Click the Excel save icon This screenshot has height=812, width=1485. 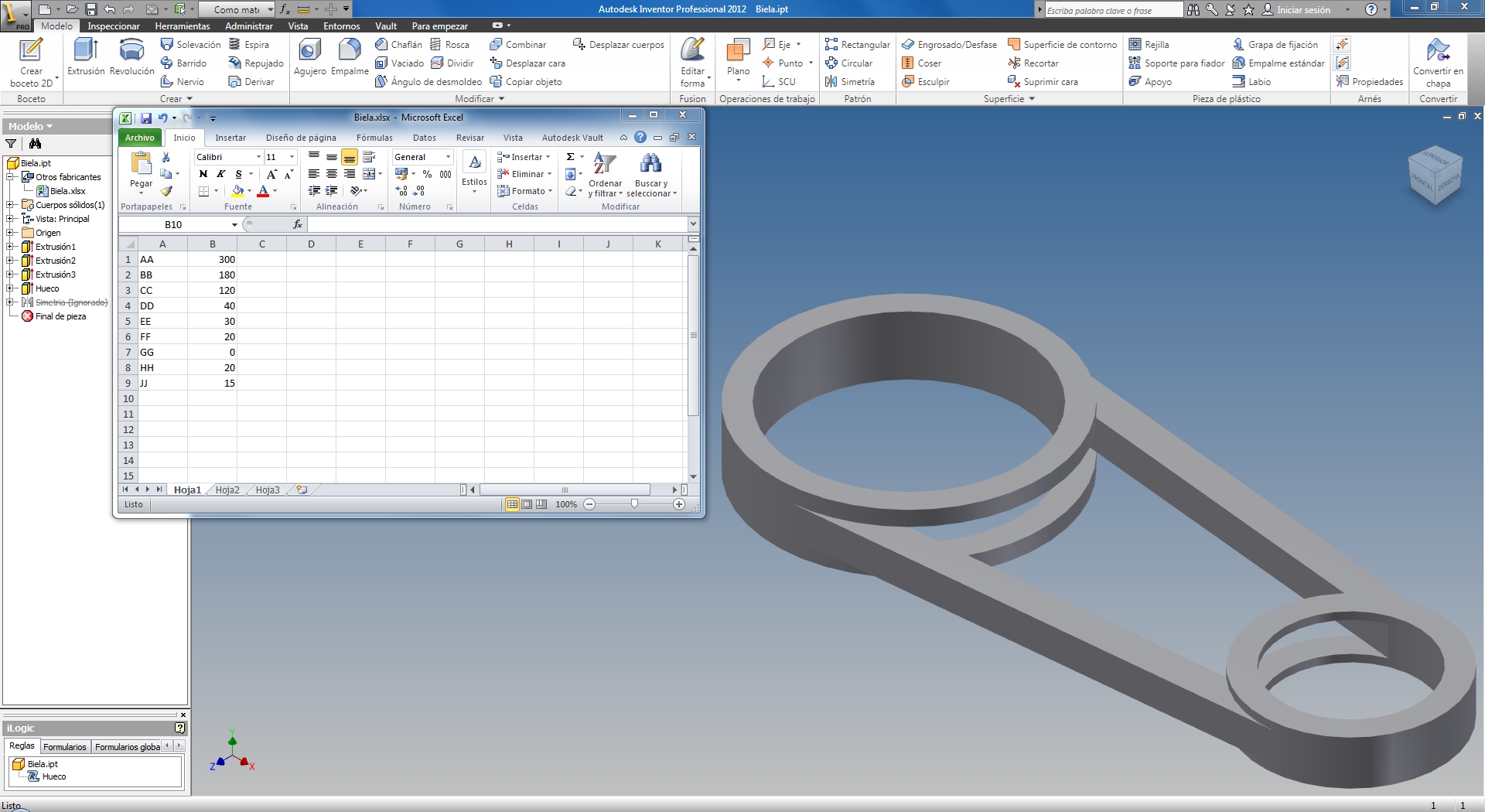coord(145,118)
